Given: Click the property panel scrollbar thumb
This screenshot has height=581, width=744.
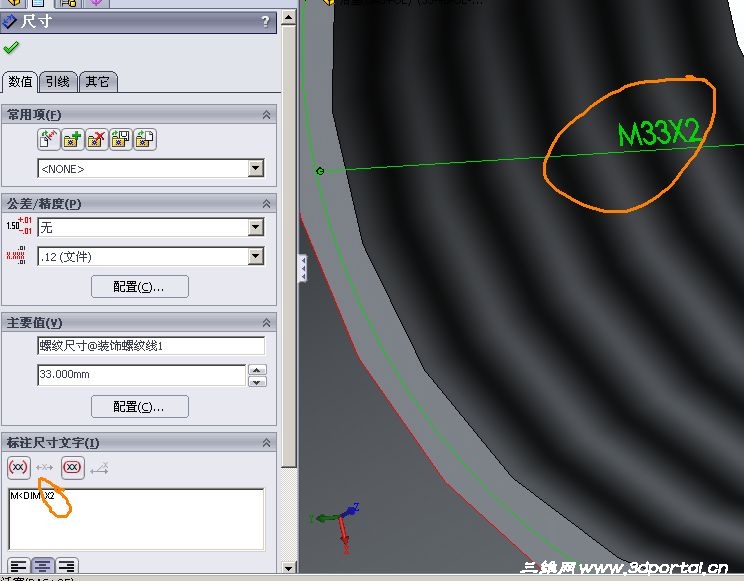Looking at the screenshot, I should coord(288,247).
